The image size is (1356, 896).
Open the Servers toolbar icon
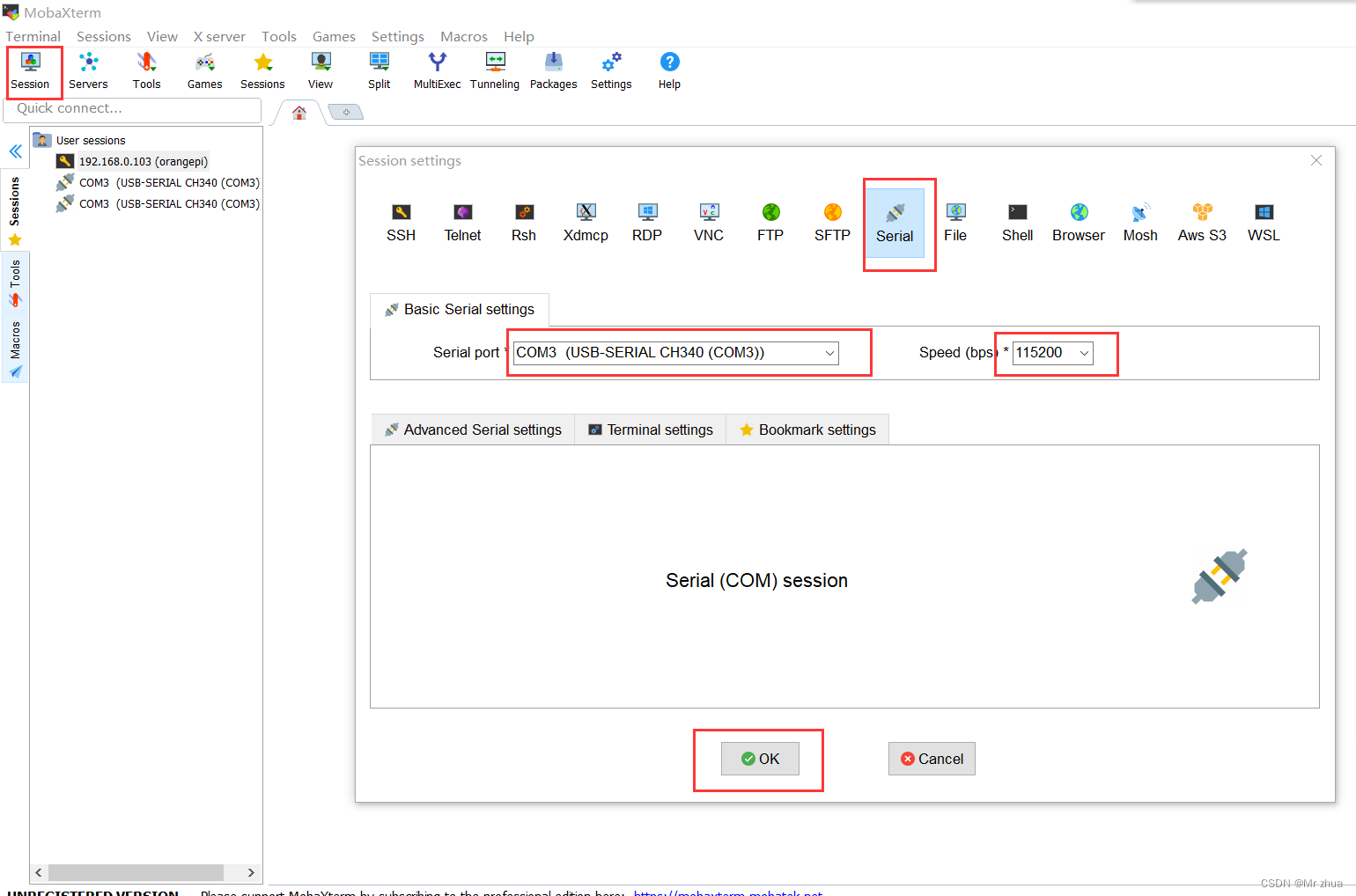tap(88, 71)
